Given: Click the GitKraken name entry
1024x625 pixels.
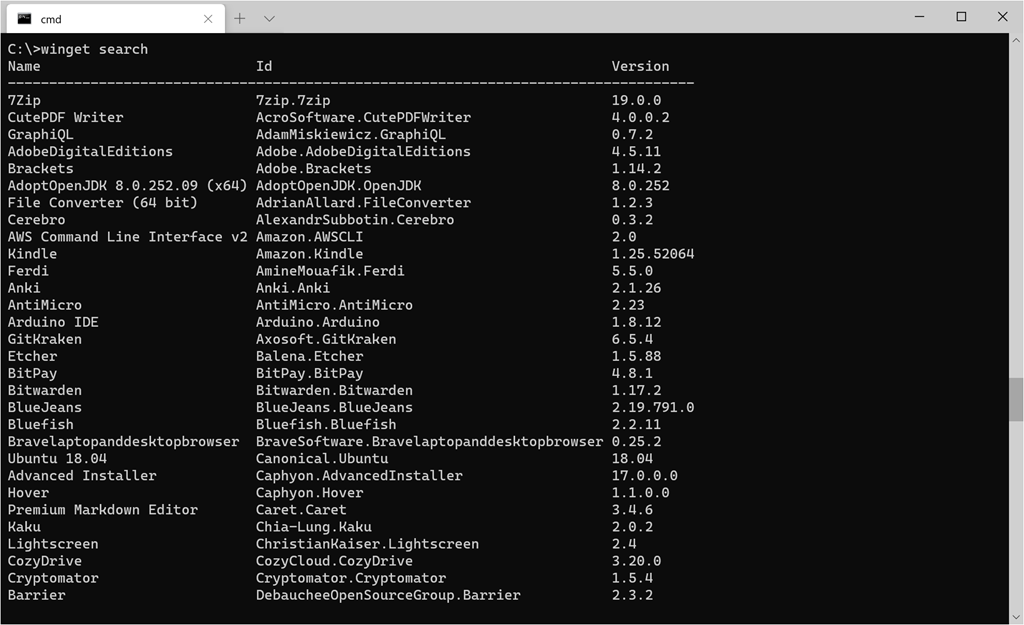Looking at the screenshot, I should (44, 340).
